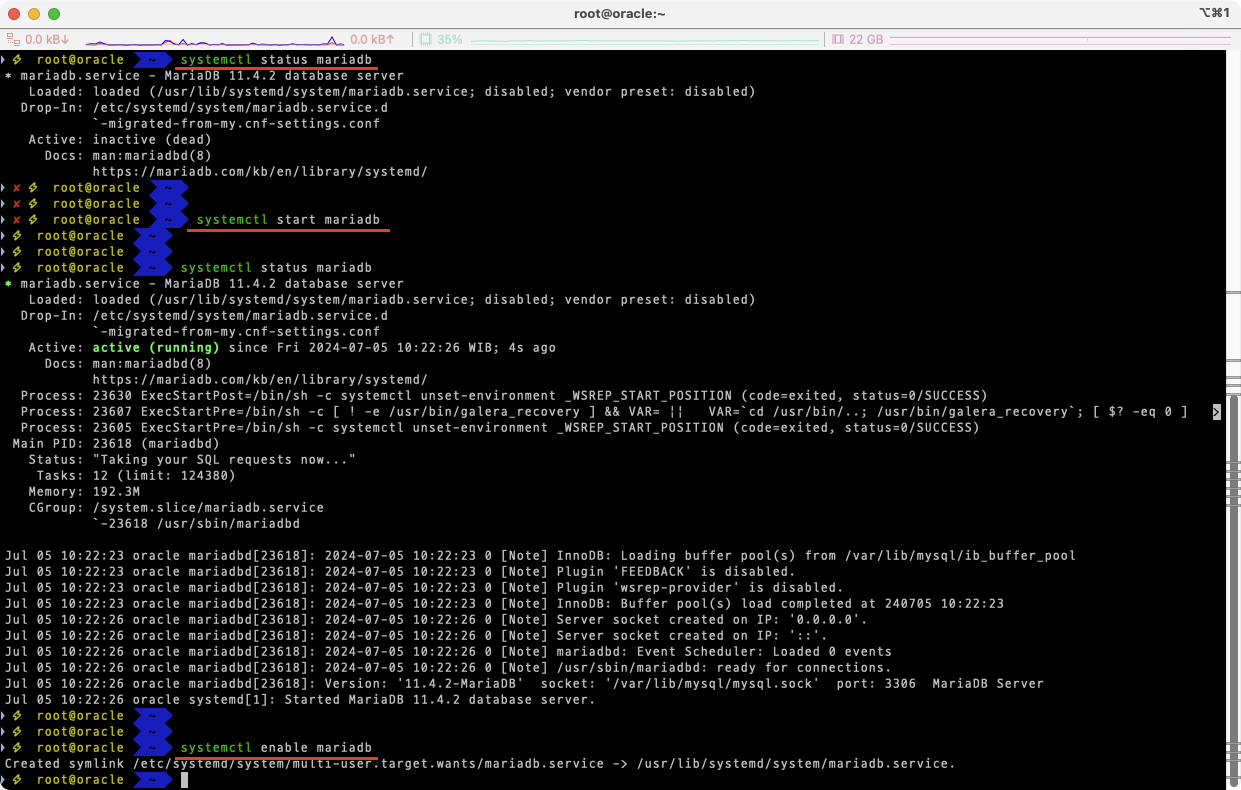The height and width of the screenshot is (790, 1241).
Task: Click the red Minimize-adjacent close window button
Action: pyautogui.click(x=14, y=14)
